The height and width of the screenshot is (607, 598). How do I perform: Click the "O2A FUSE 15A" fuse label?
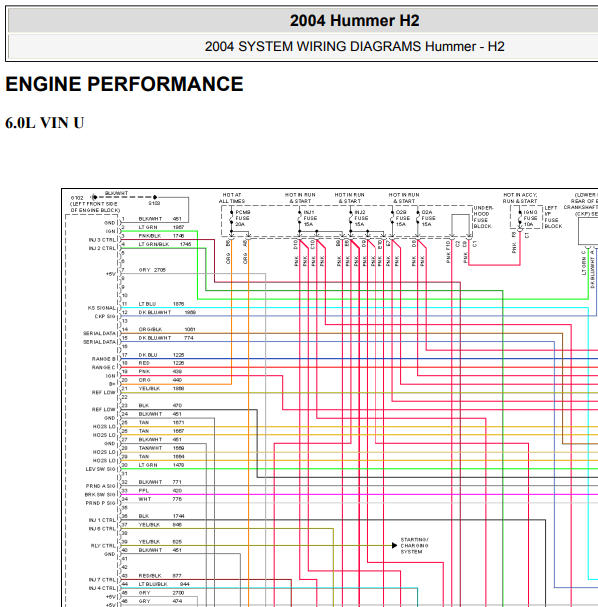[x=428, y=218]
